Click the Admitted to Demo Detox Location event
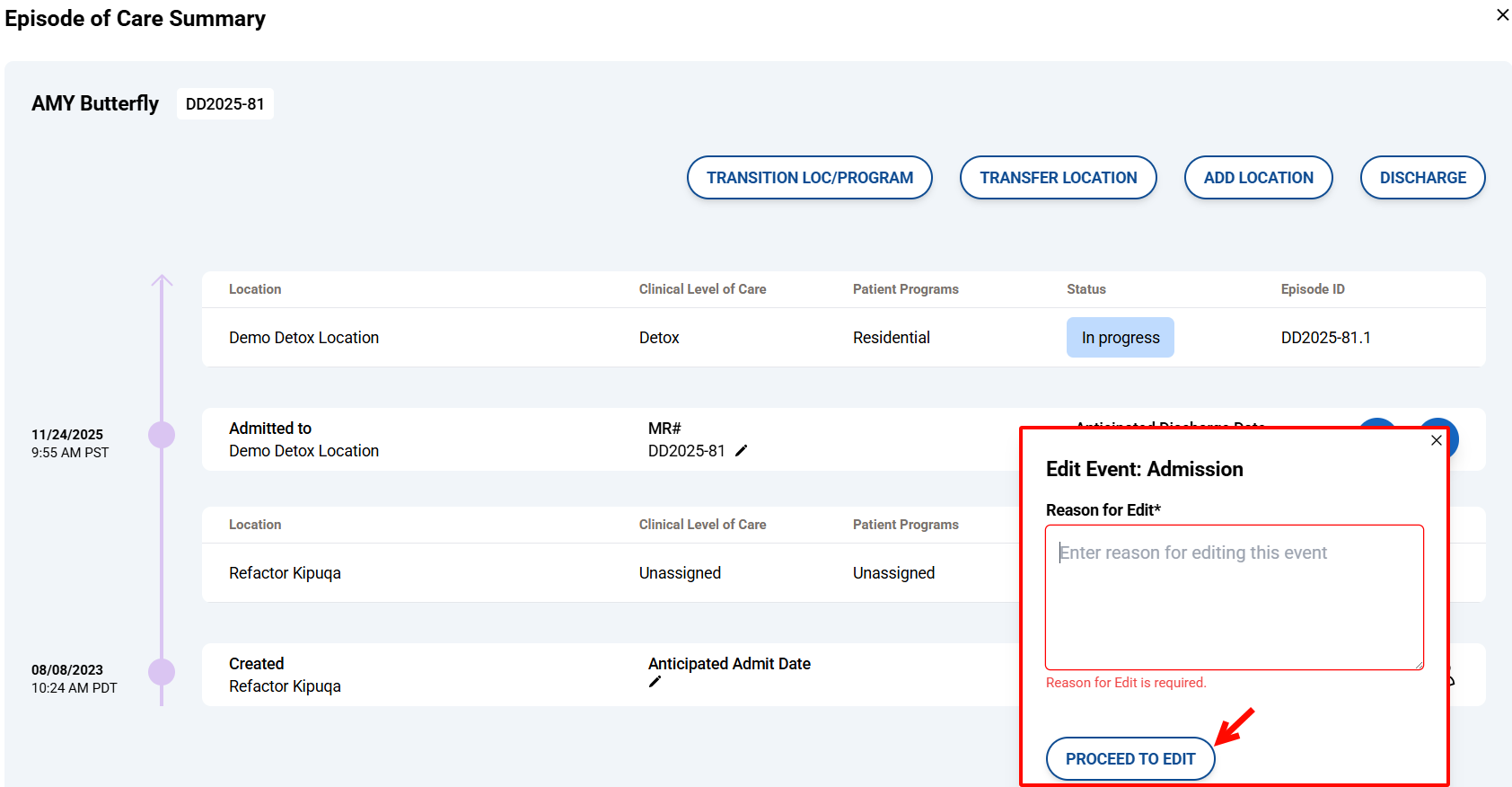 [303, 440]
